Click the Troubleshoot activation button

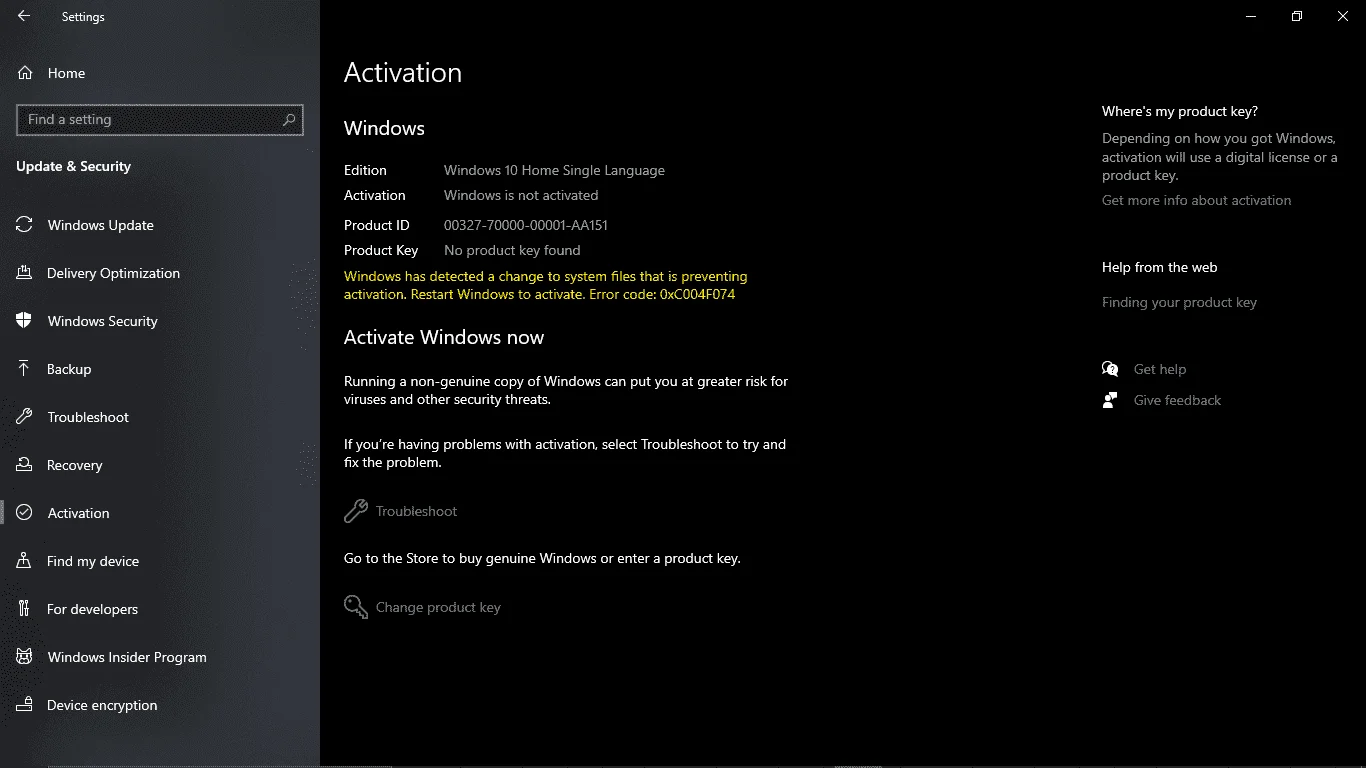pyautogui.click(x=401, y=511)
